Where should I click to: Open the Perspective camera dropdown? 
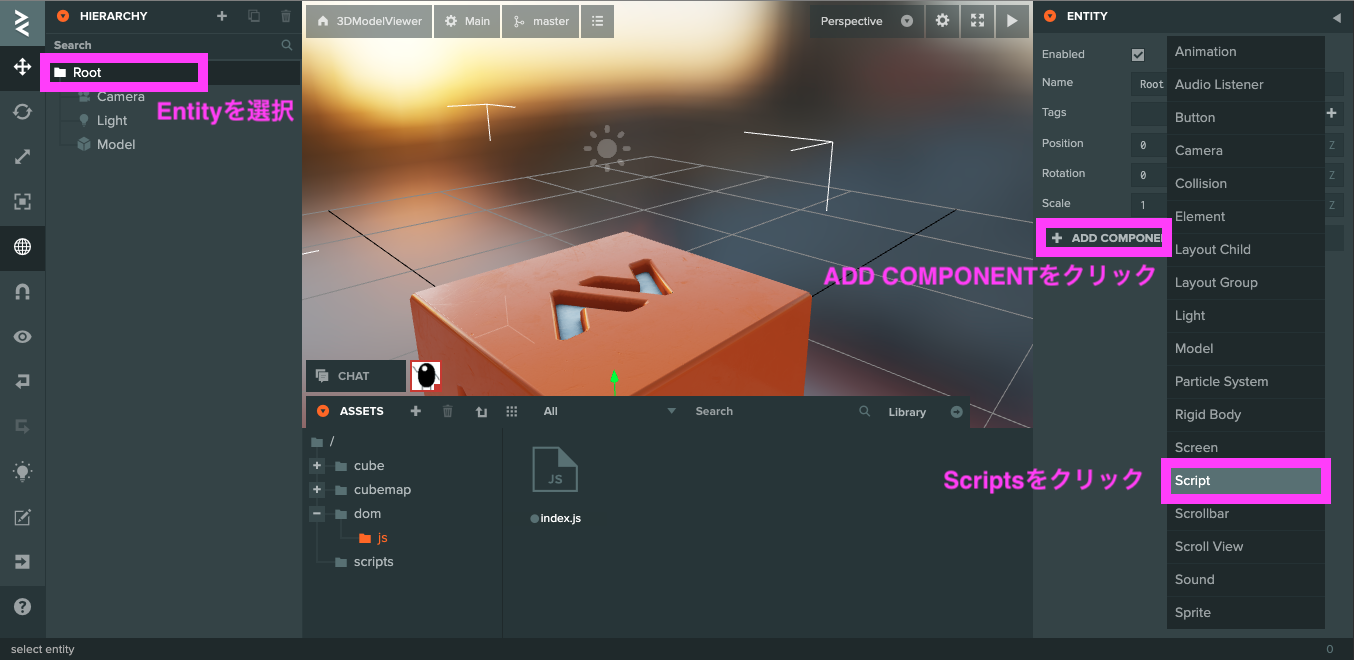pos(867,21)
